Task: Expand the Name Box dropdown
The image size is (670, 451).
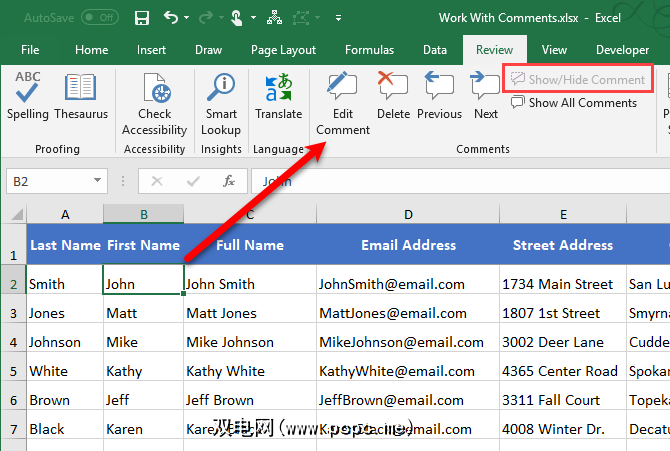Action: [x=97, y=181]
